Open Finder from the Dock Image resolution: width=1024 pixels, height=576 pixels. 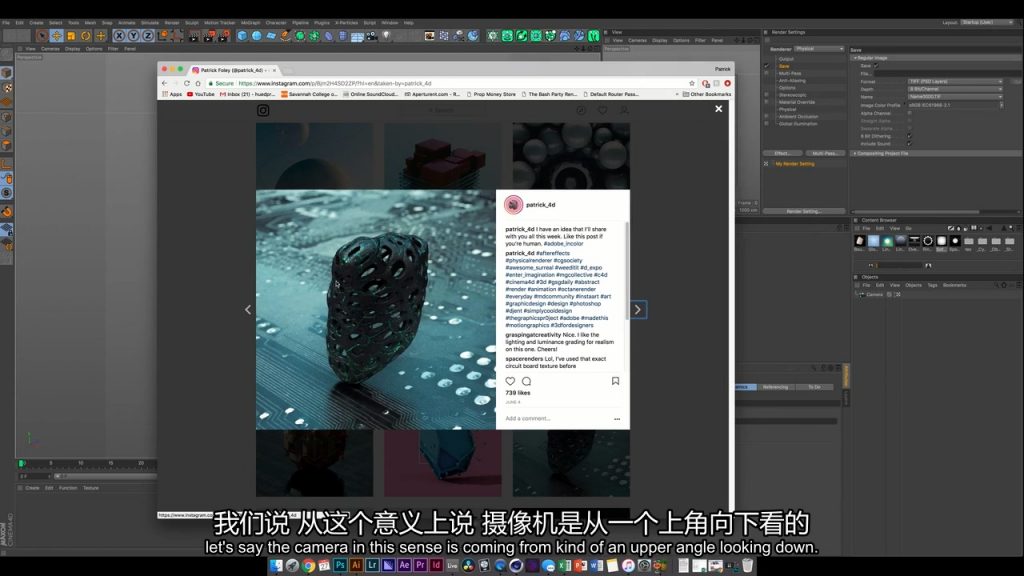pyautogui.click(x=276, y=566)
